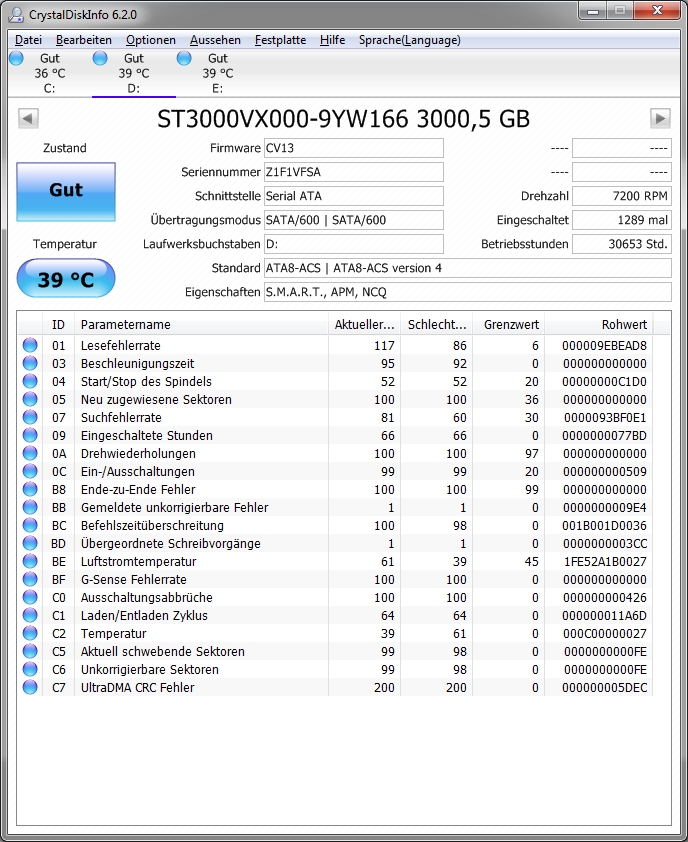
Task: Click the 39 °C temperature button
Action: (x=66, y=279)
